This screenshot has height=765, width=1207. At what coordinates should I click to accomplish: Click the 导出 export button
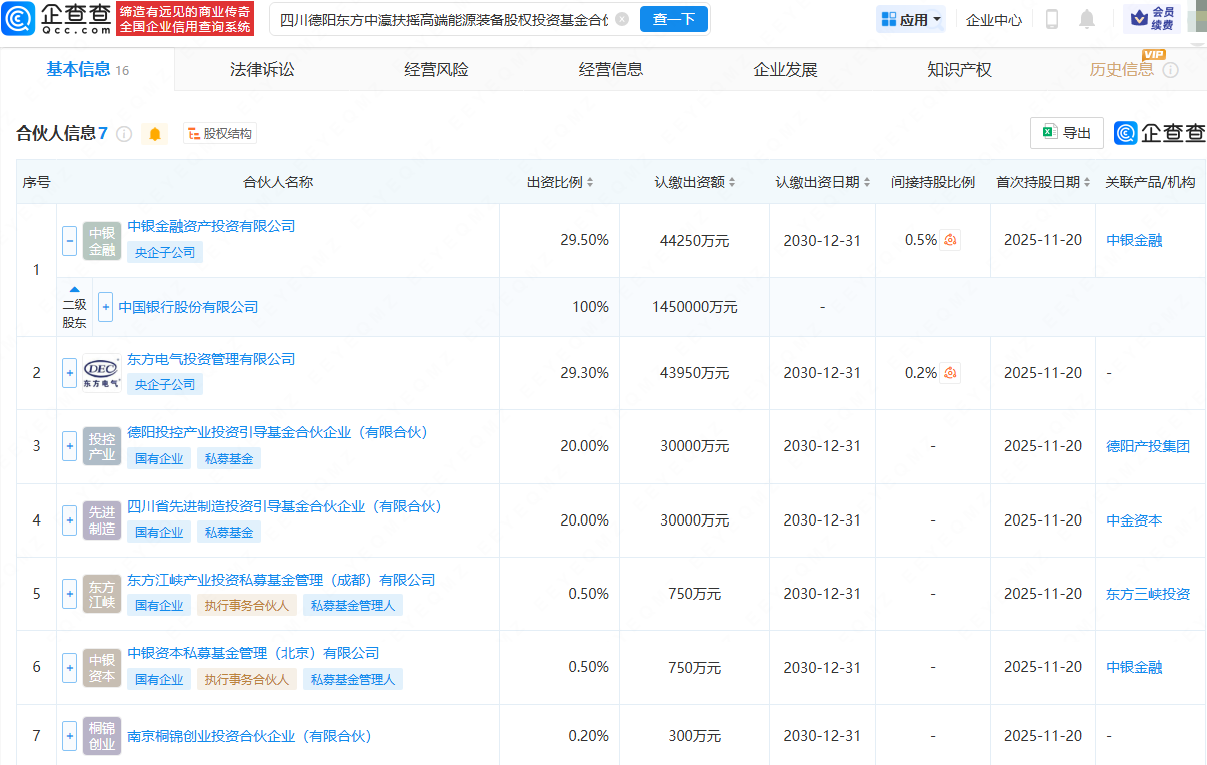click(1066, 133)
